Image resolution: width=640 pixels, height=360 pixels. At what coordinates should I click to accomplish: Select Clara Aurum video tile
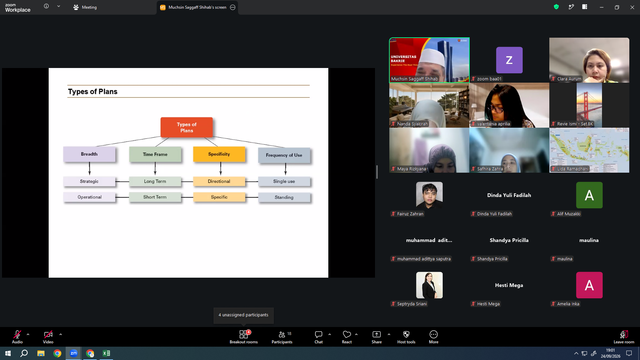(x=589, y=60)
